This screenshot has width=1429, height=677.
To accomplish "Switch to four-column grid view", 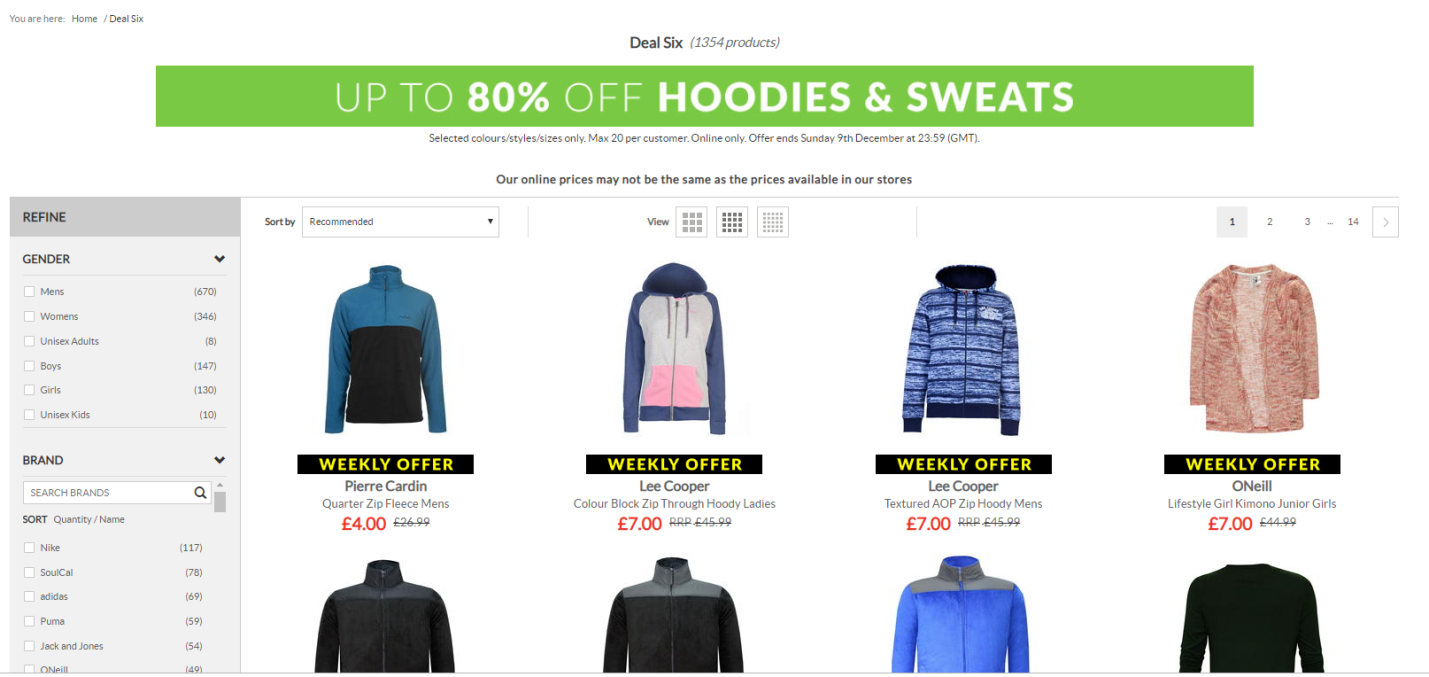I will [x=732, y=222].
